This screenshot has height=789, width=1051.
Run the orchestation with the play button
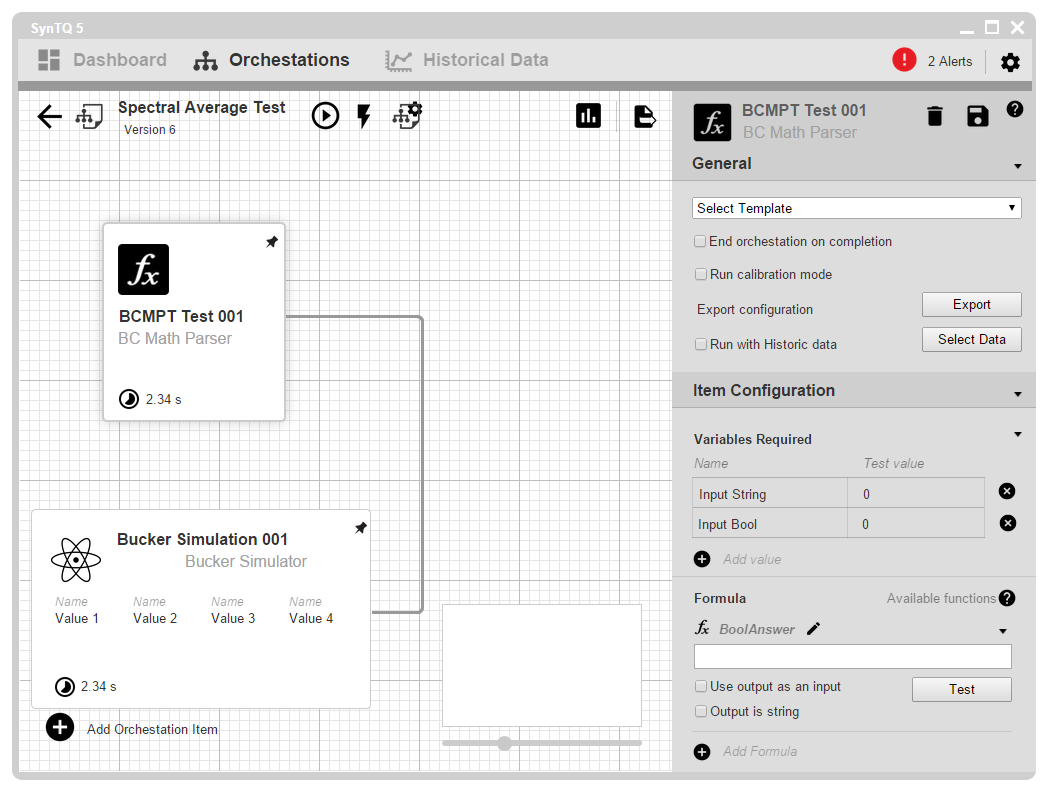[x=325, y=115]
